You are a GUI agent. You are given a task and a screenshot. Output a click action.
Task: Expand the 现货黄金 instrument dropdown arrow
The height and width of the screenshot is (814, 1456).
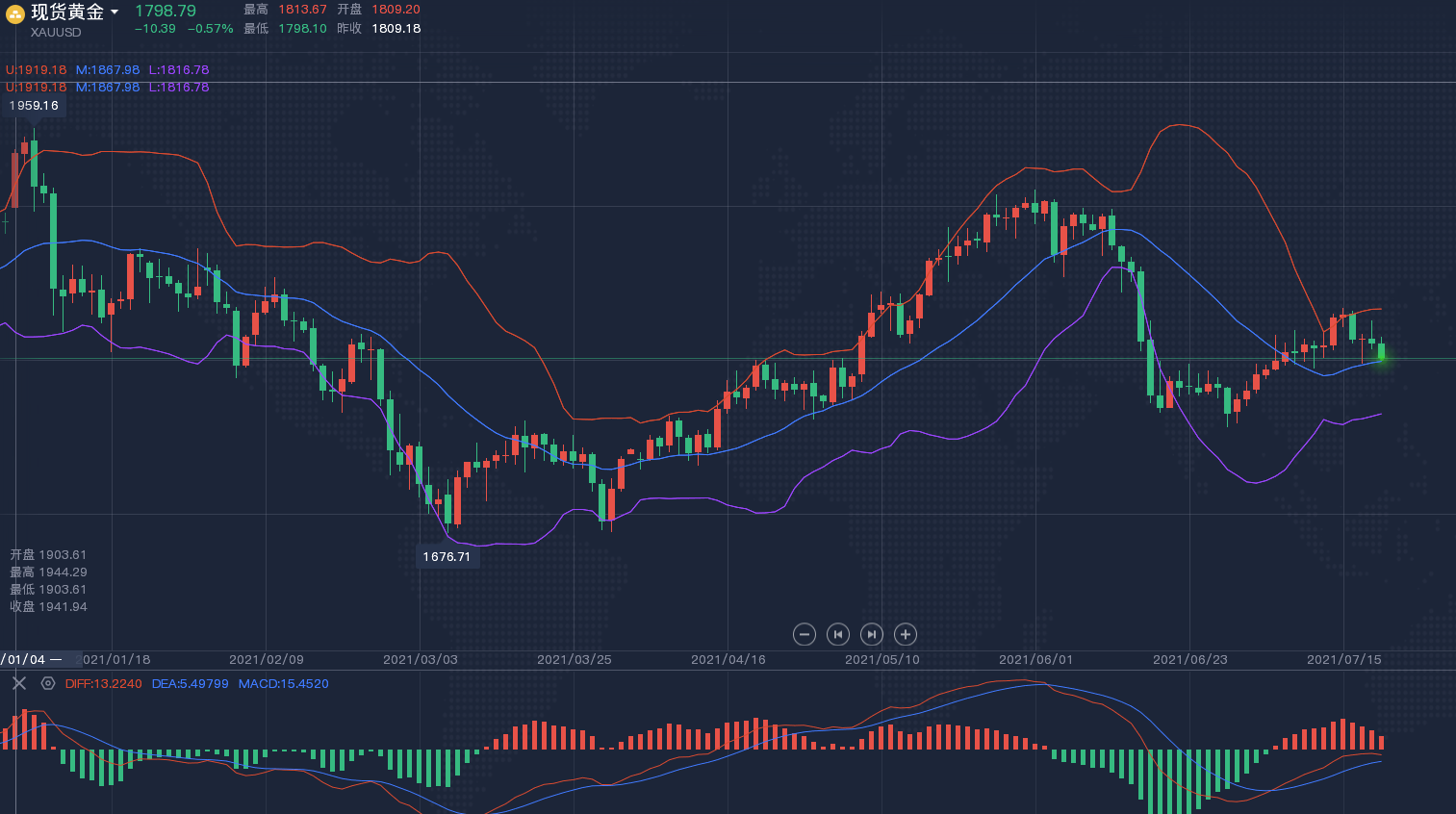115,13
